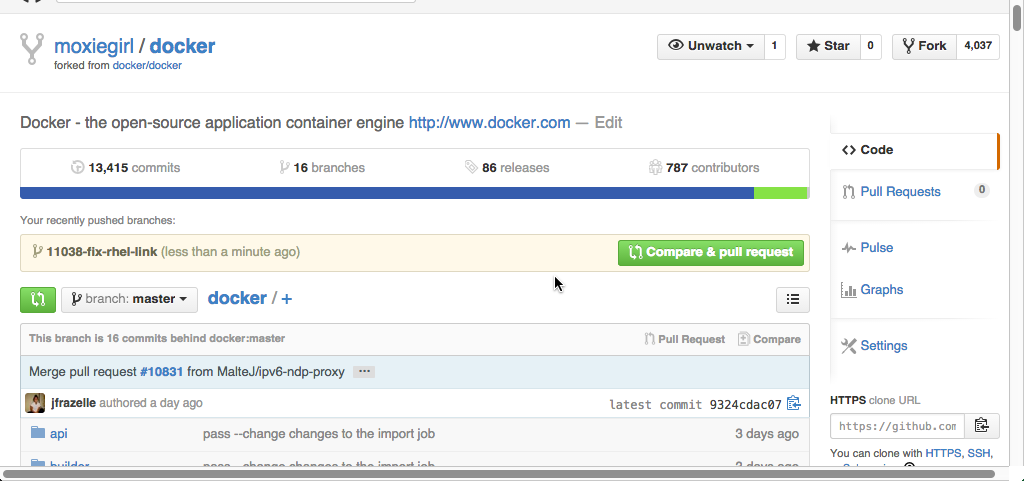Click the language breakdown color bar
The width and height of the screenshot is (1024, 481).
pos(414,193)
